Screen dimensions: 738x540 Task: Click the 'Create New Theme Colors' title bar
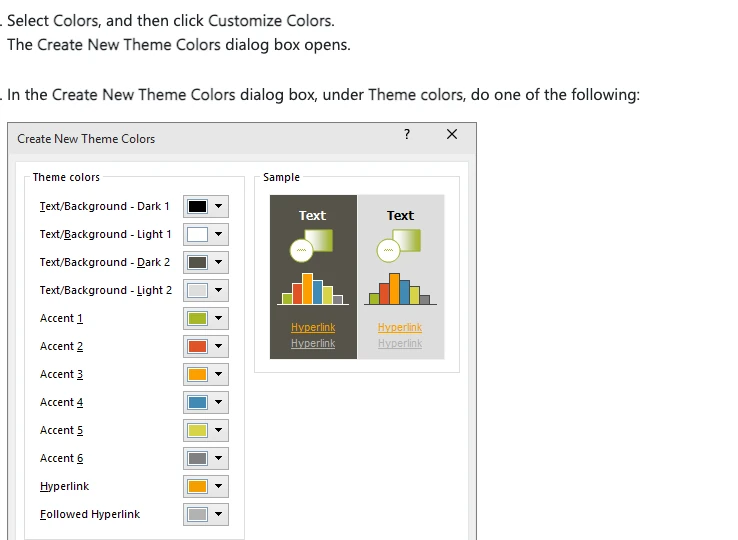click(x=242, y=138)
